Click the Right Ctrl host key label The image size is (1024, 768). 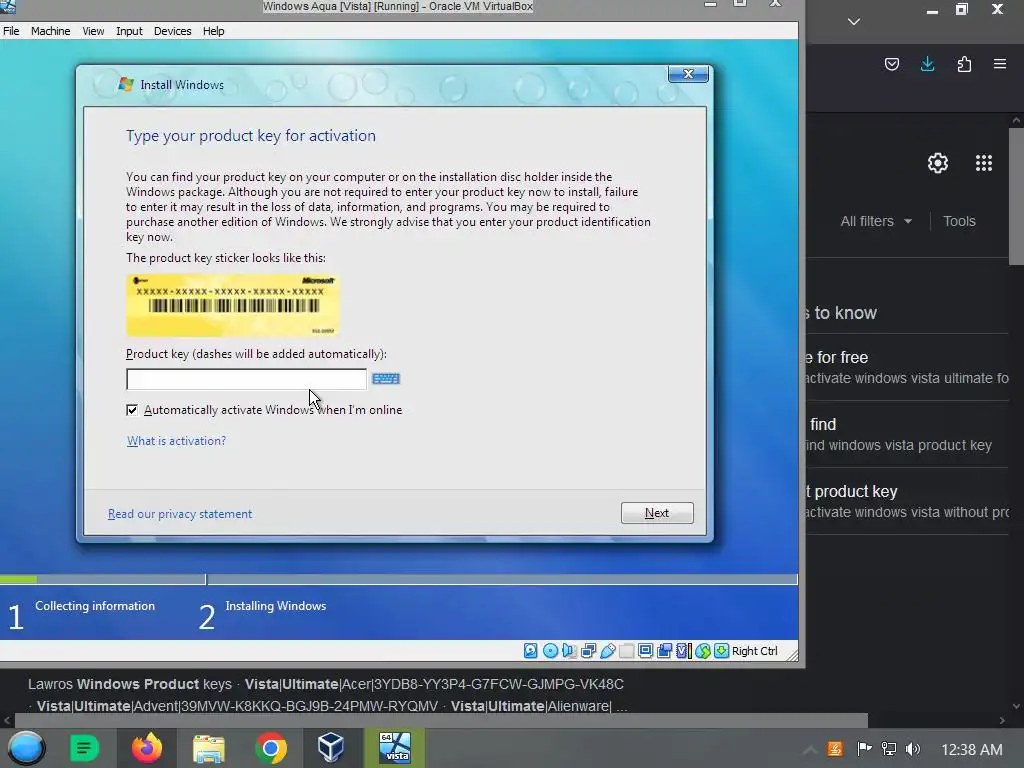click(754, 651)
